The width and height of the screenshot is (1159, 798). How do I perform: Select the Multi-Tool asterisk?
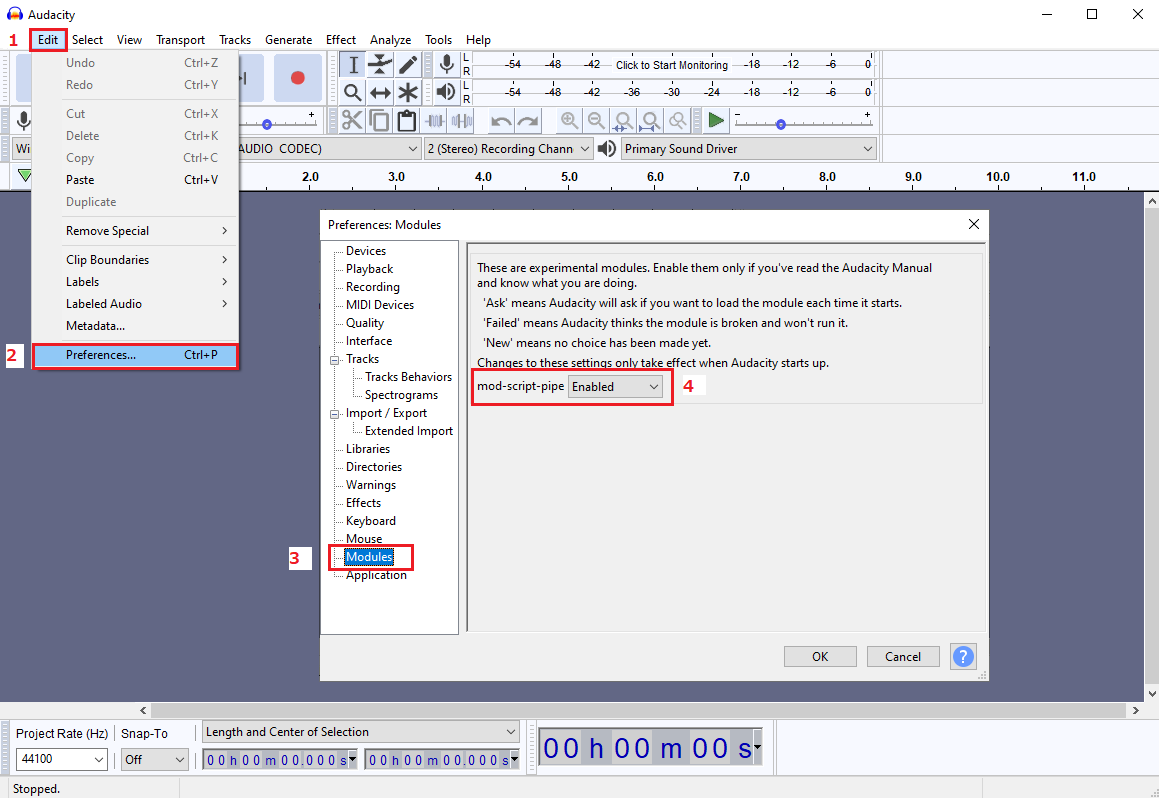407,92
